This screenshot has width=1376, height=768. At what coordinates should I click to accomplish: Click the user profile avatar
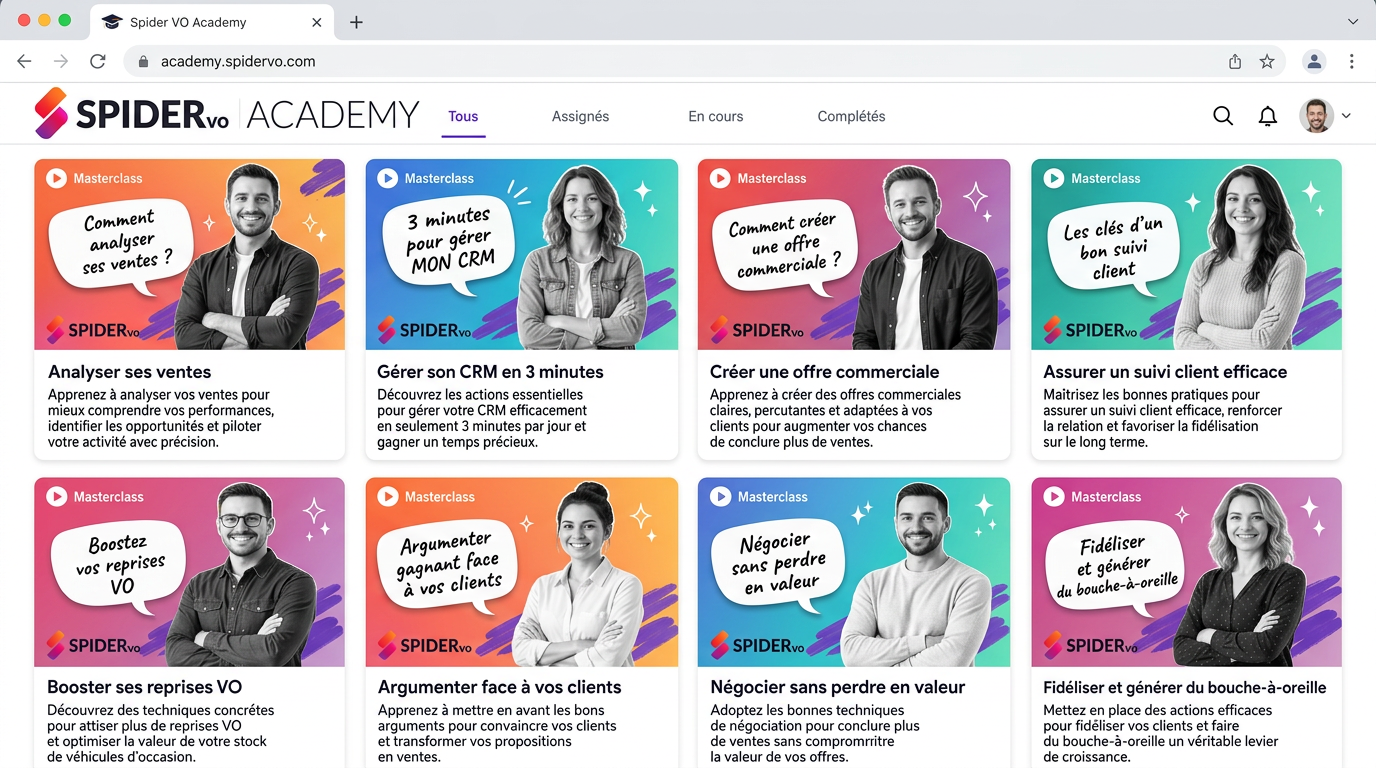coord(1316,116)
